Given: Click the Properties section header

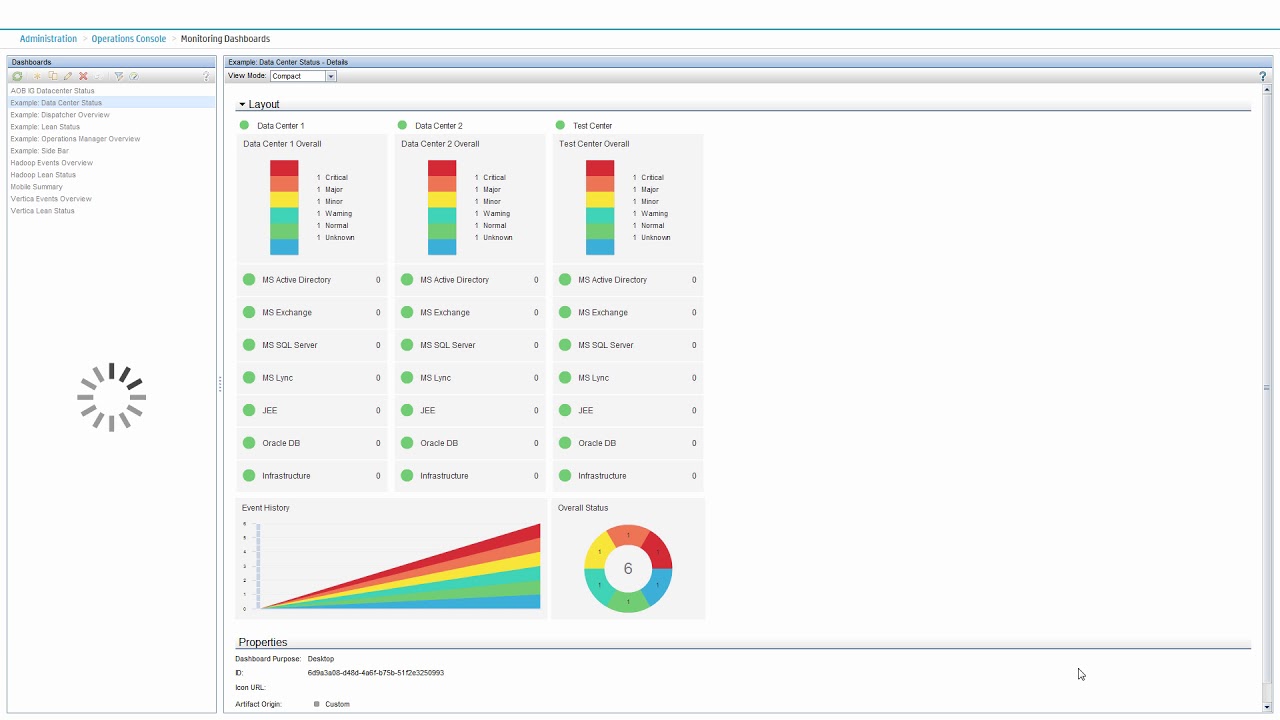Looking at the screenshot, I should [263, 642].
